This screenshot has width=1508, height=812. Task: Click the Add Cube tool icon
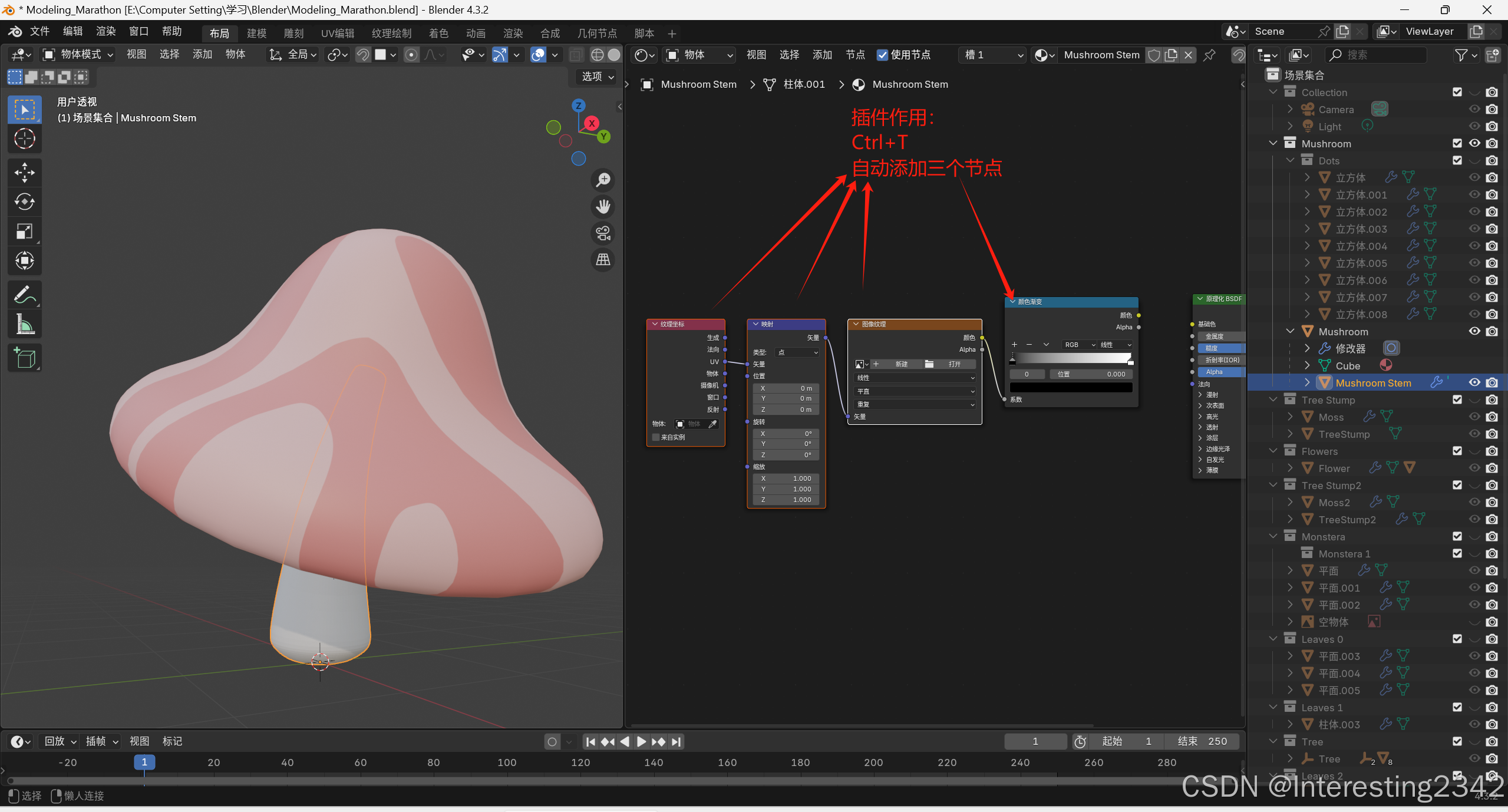click(24, 358)
